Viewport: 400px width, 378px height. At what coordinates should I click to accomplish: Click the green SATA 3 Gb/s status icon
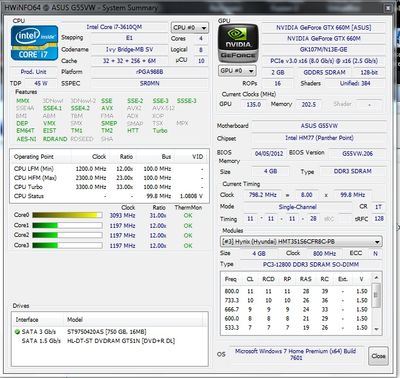(x=17, y=332)
